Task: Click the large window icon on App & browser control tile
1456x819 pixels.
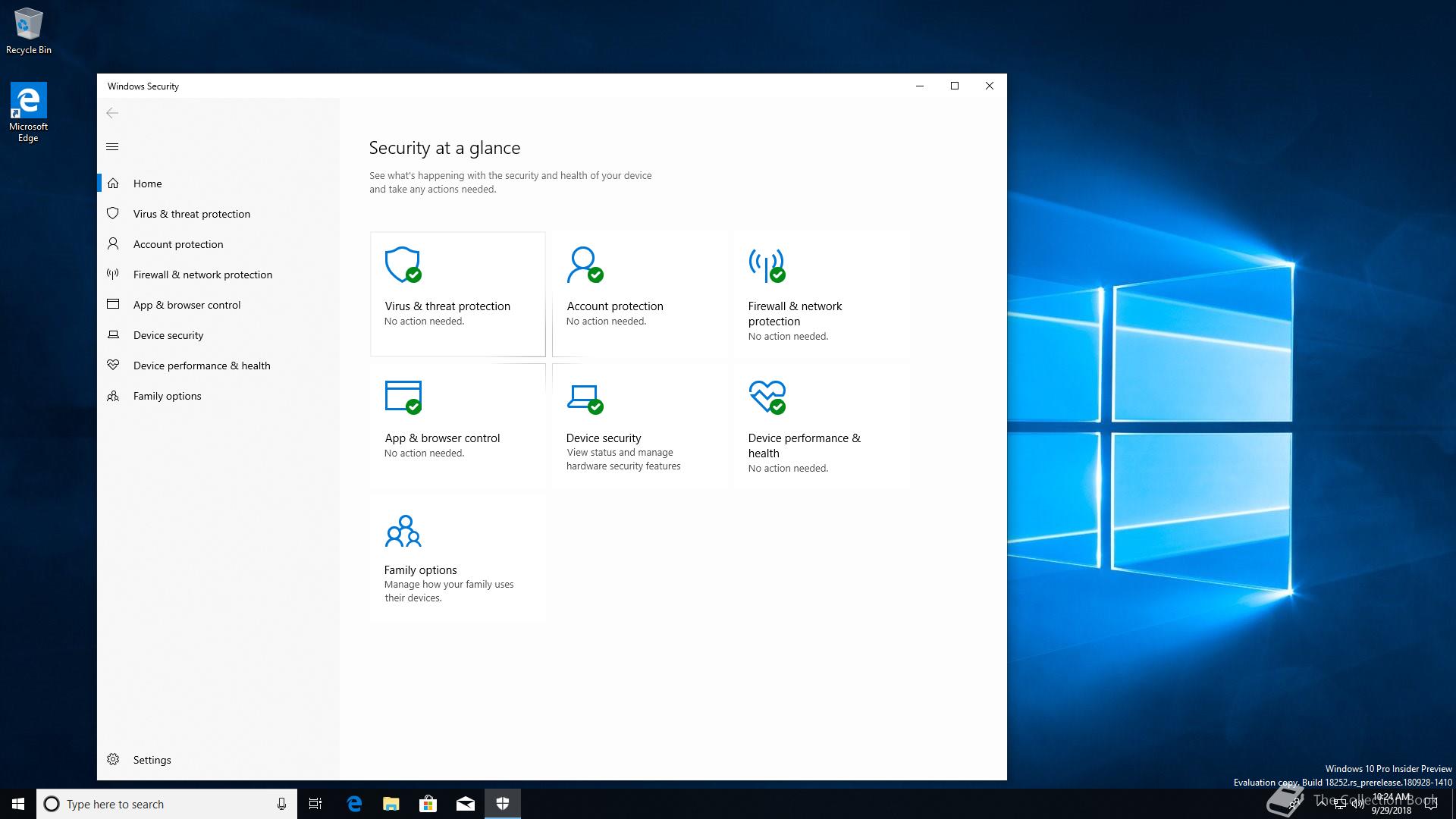Action: (403, 397)
